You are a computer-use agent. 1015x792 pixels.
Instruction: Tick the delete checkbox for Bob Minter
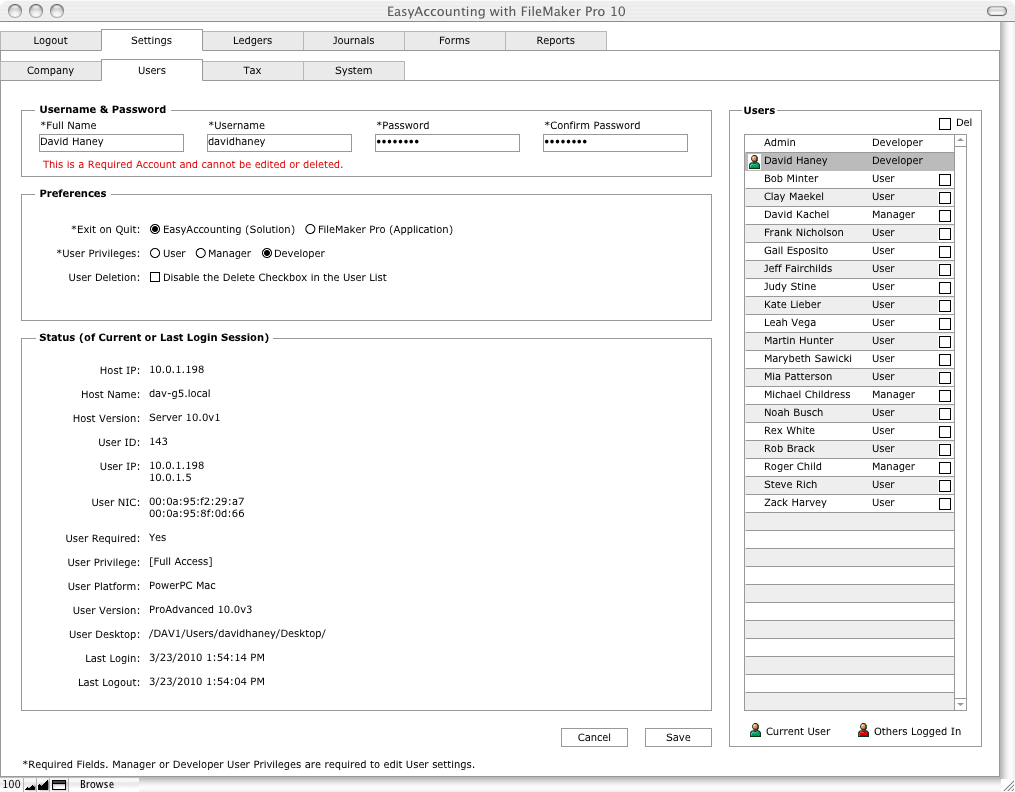[x=944, y=180]
